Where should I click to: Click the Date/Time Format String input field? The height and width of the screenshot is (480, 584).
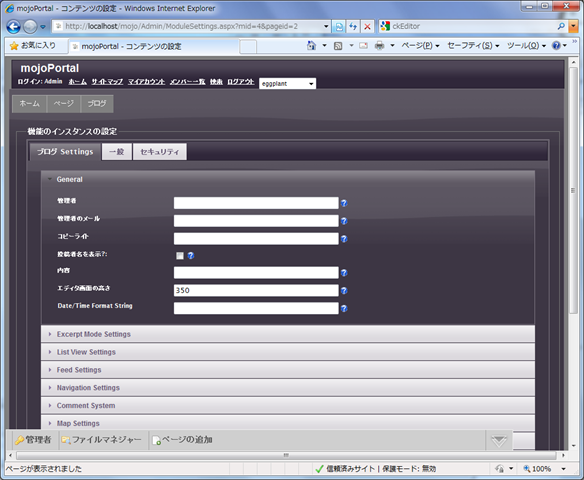(x=256, y=308)
